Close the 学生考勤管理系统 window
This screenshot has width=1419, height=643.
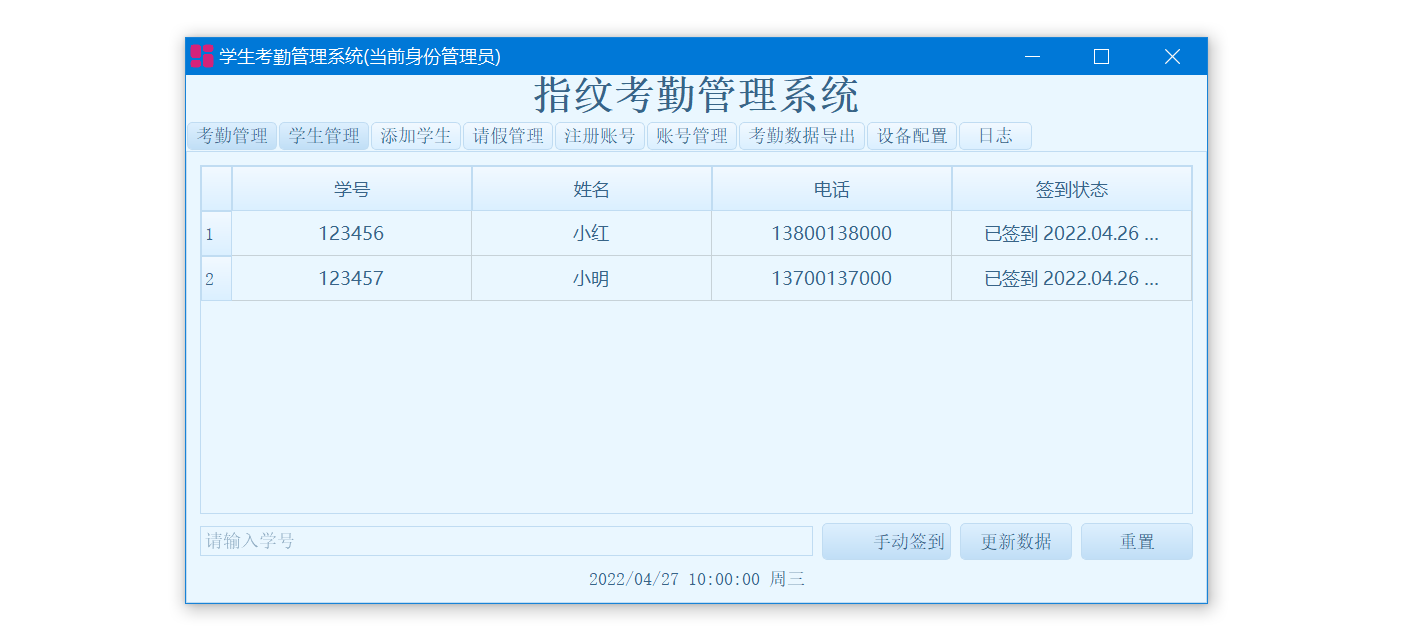[1172, 56]
